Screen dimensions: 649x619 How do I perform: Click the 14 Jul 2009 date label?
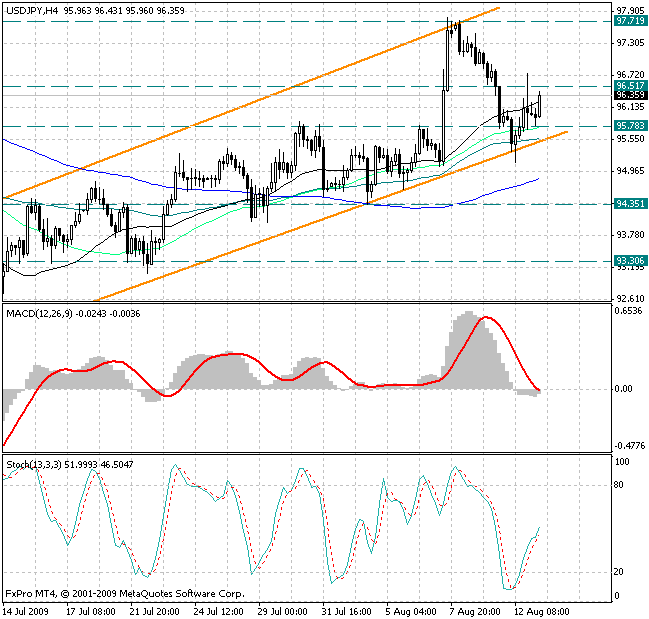[26, 612]
